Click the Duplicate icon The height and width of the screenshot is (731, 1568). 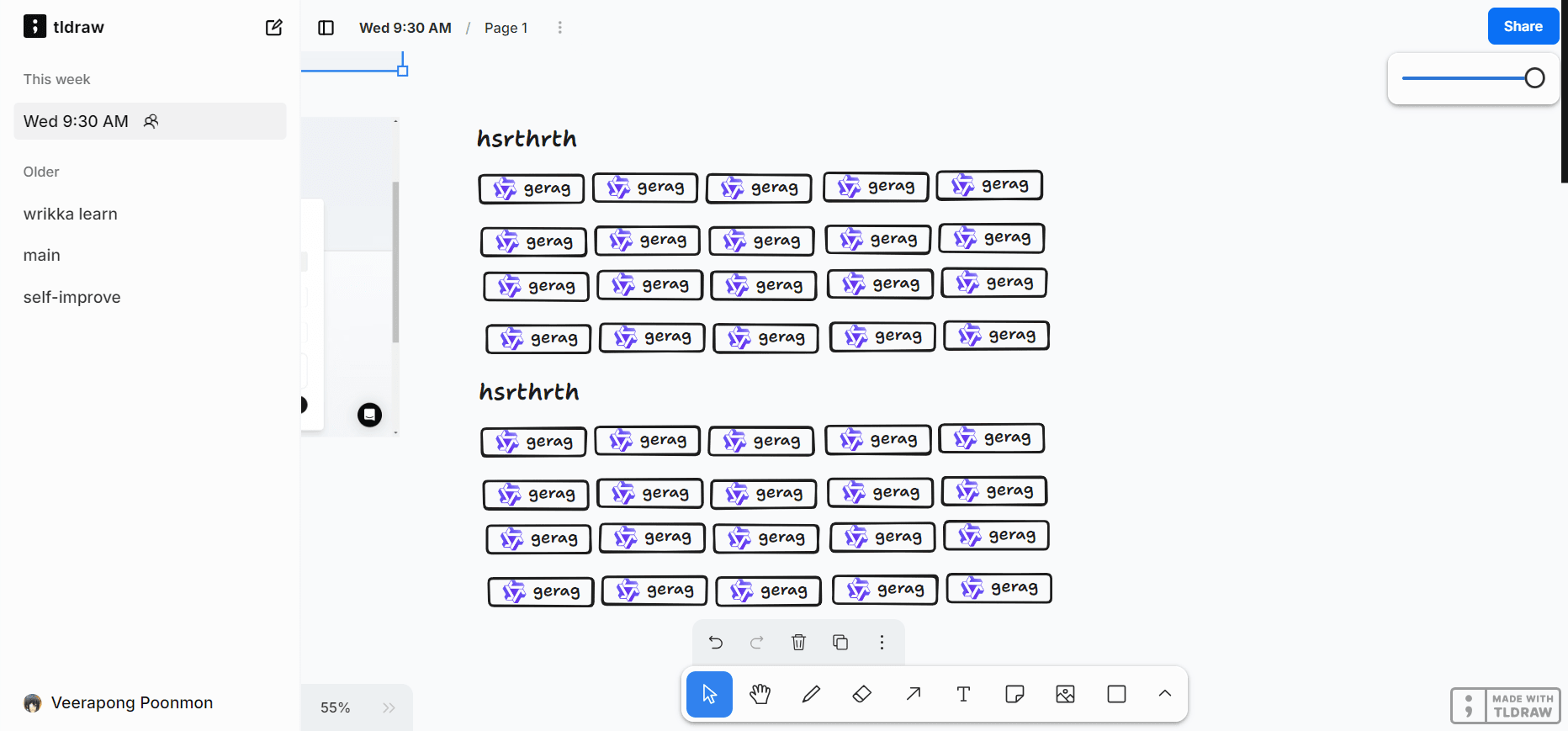[840, 643]
